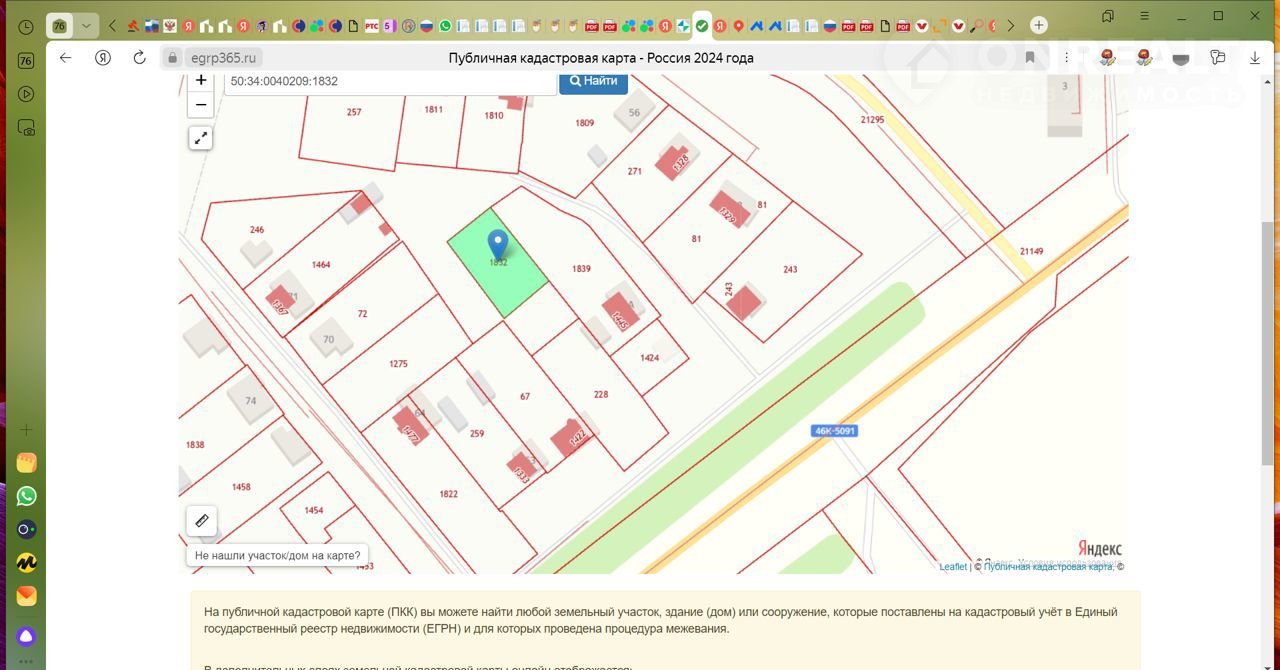Open WhatsApp from the sidebar
1280x670 pixels.
pos(26,496)
